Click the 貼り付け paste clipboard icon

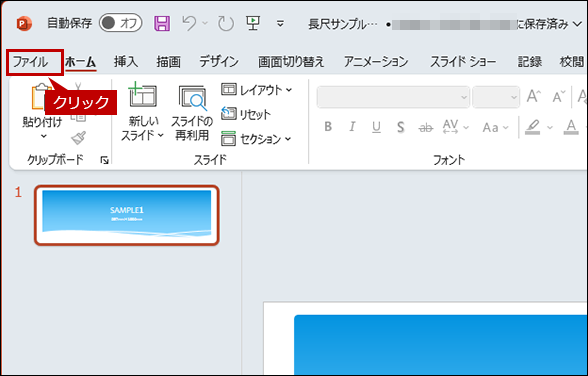(38, 97)
